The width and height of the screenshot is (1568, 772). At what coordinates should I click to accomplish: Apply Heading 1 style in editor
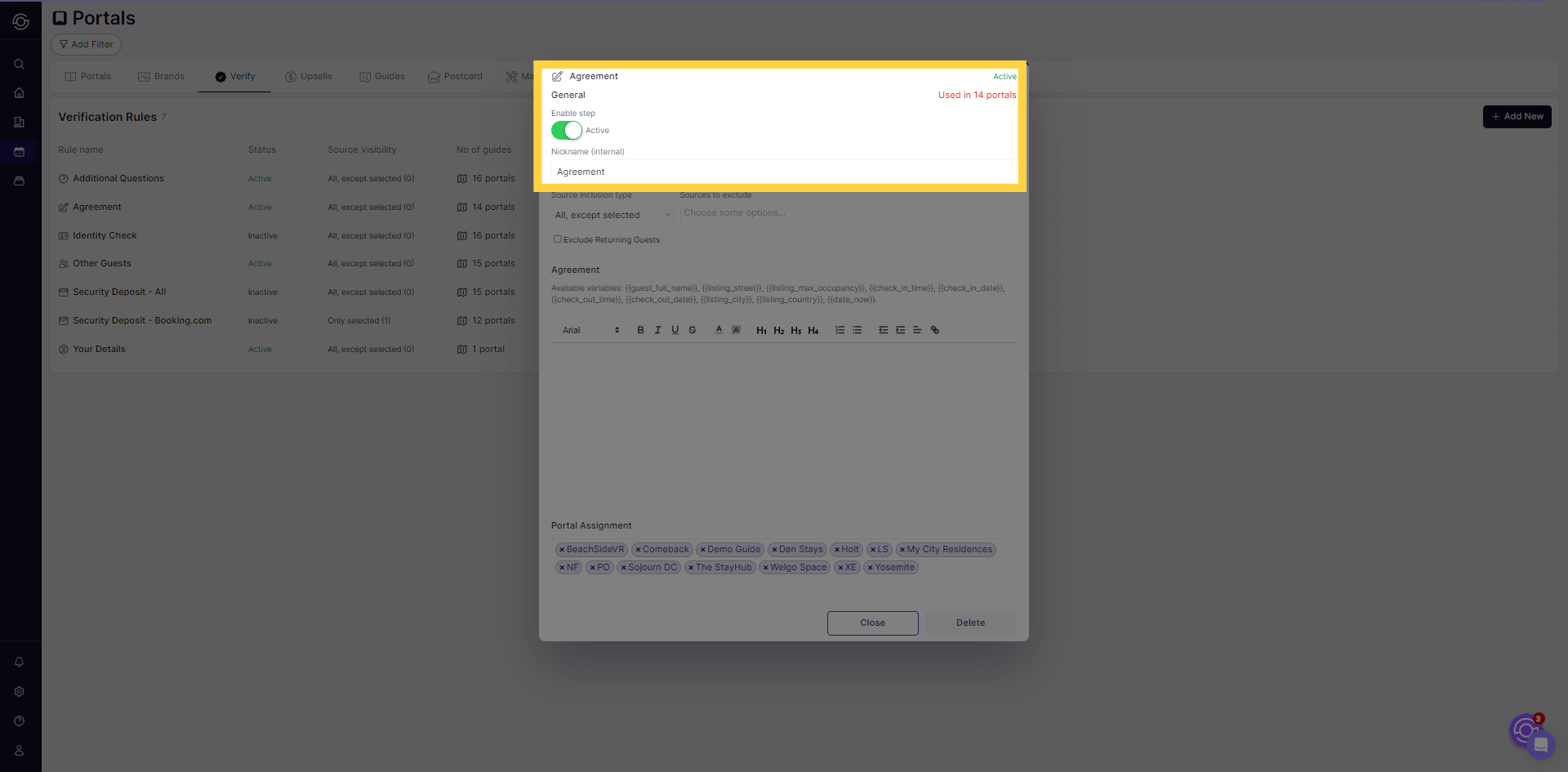(761, 331)
